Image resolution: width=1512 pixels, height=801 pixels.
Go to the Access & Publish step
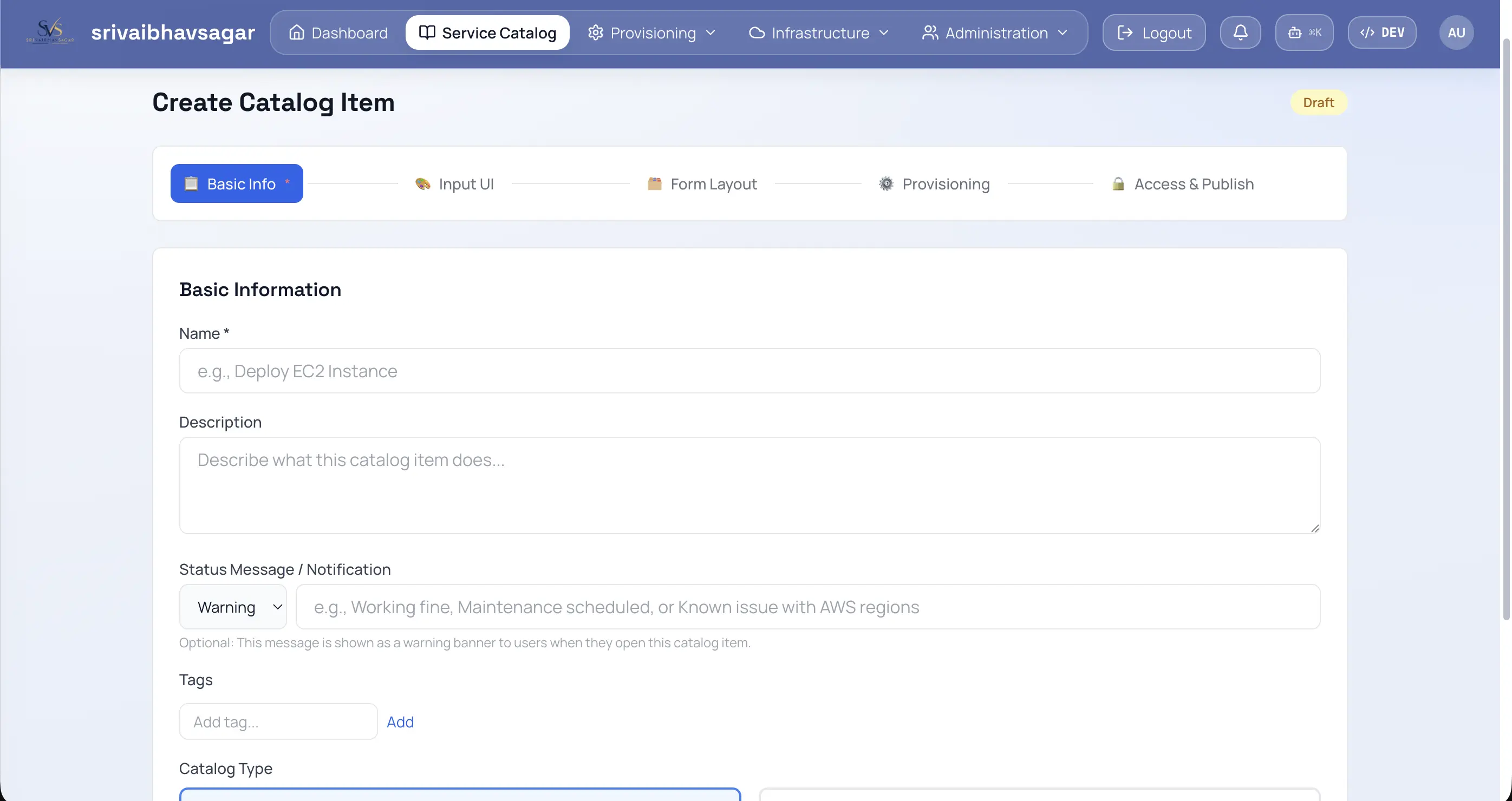click(x=1183, y=183)
